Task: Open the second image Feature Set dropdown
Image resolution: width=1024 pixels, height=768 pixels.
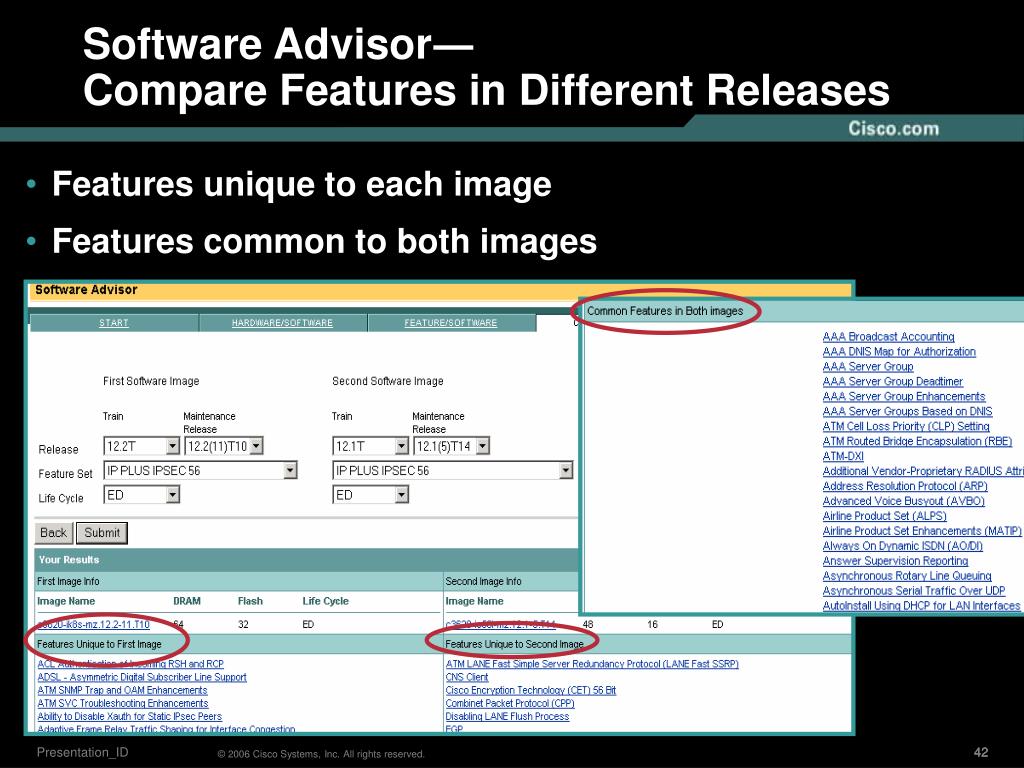Action: [453, 470]
